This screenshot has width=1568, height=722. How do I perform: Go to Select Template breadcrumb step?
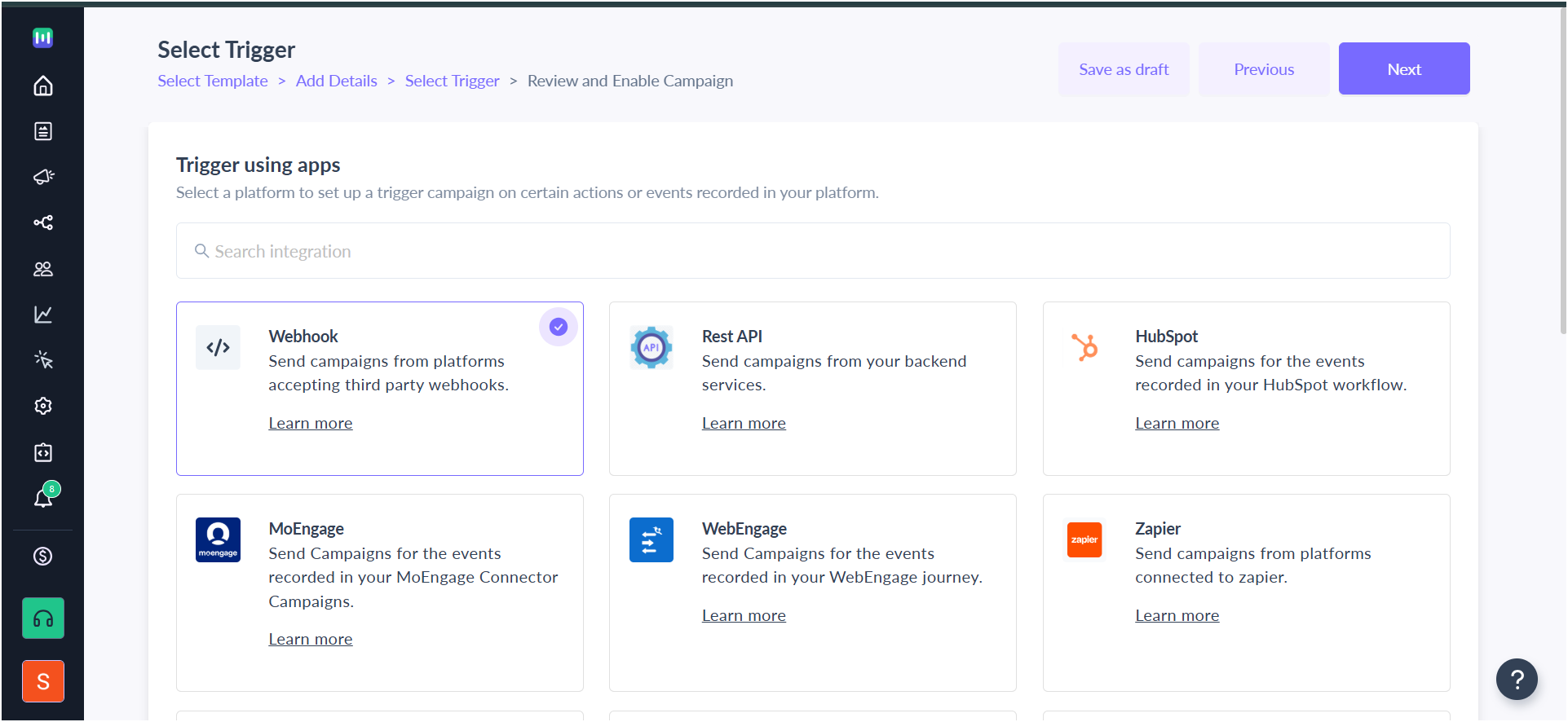coord(213,81)
